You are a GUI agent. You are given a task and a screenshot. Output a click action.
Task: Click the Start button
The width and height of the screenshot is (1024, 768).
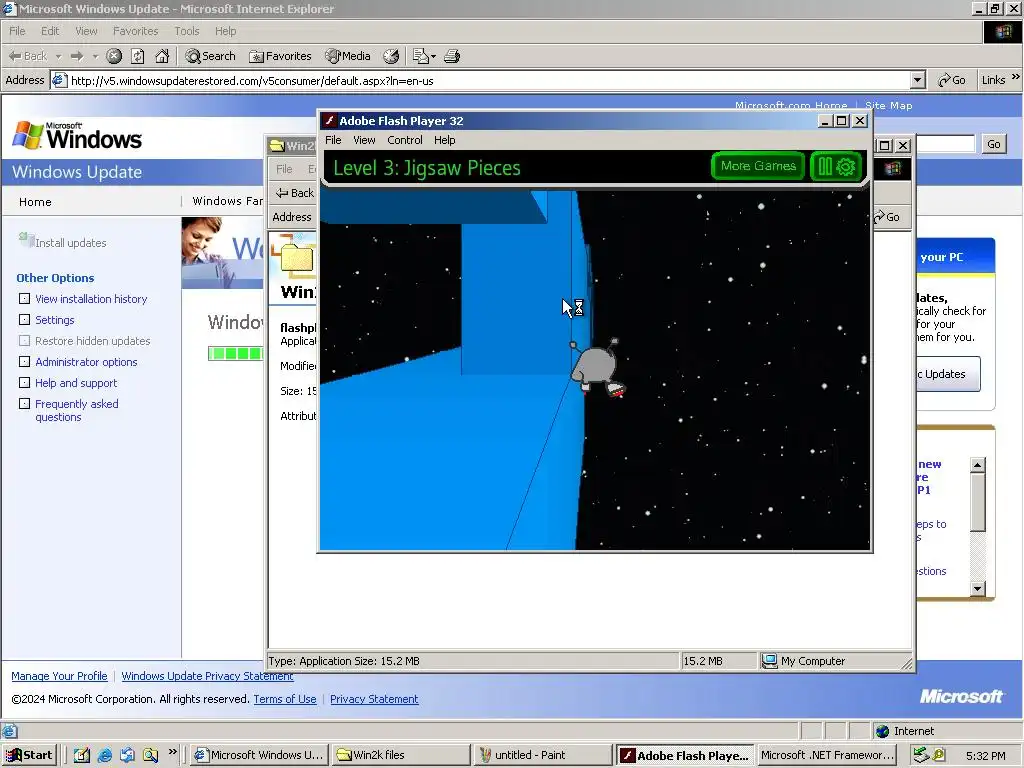point(29,755)
